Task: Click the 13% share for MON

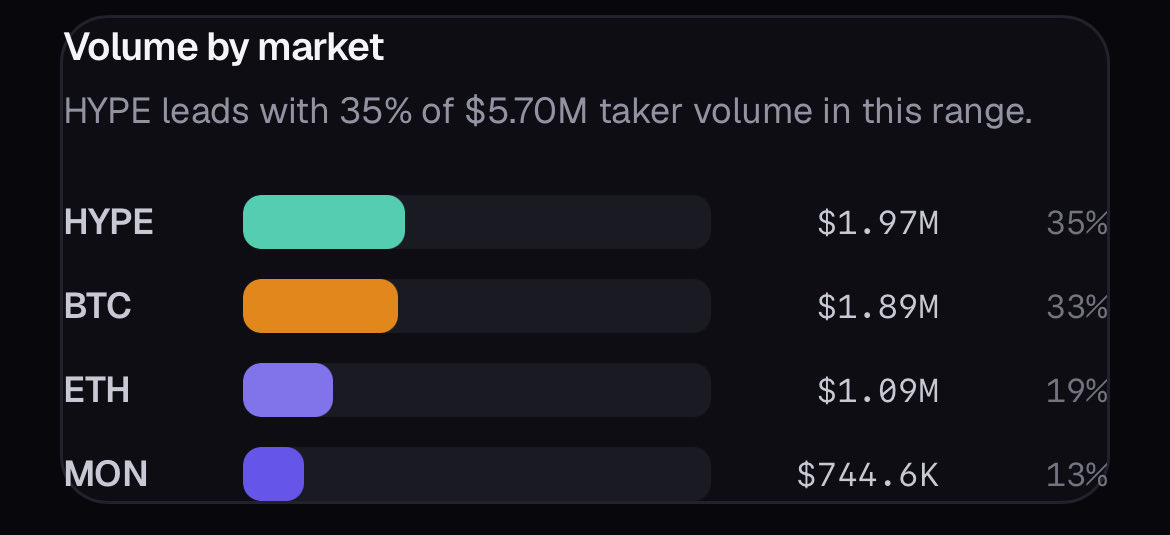Action: pyautogui.click(x=1077, y=475)
